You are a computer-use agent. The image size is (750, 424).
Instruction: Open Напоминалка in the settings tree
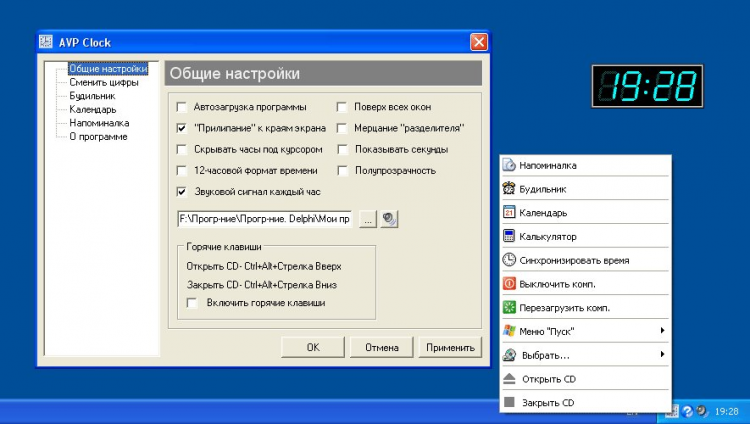pos(99,123)
